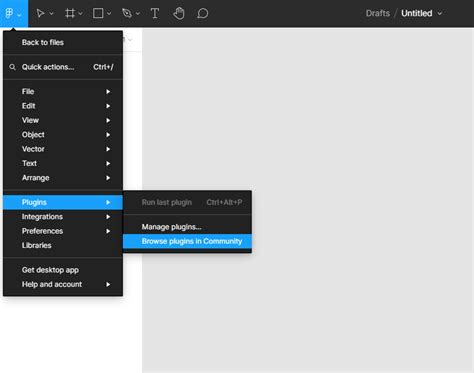Open Help and account menu item

(x=63, y=284)
